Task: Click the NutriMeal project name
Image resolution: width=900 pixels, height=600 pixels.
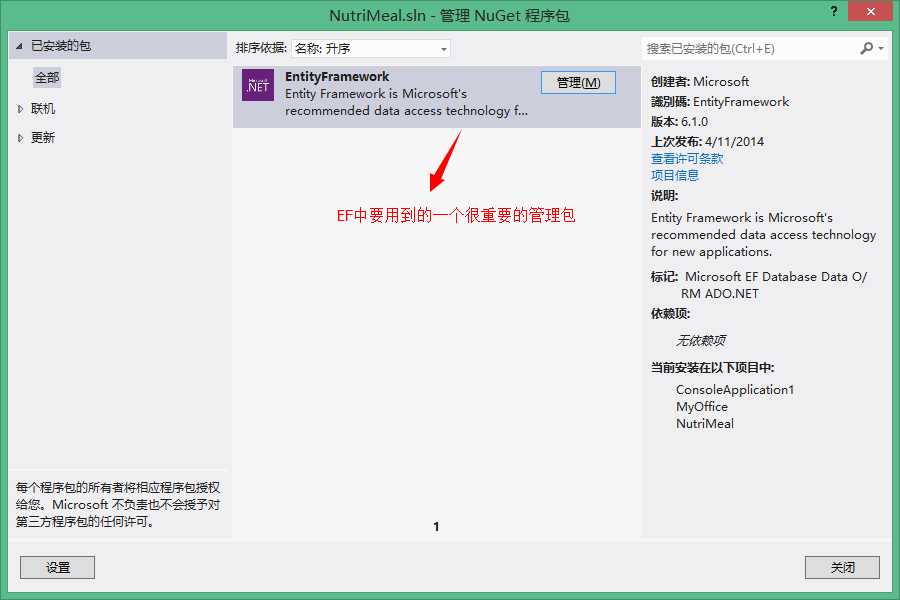Action: 705,424
